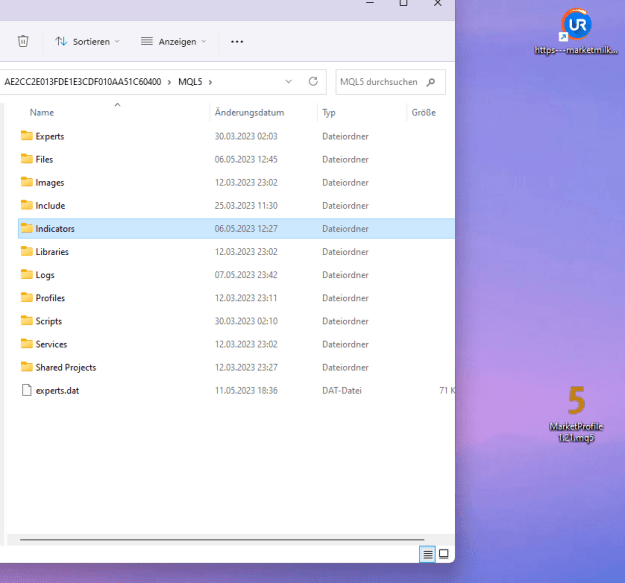Select the MarketProfile 1.21.mq5 desktop file
This screenshot has width=625, height=583.
[x=576, y=414]
